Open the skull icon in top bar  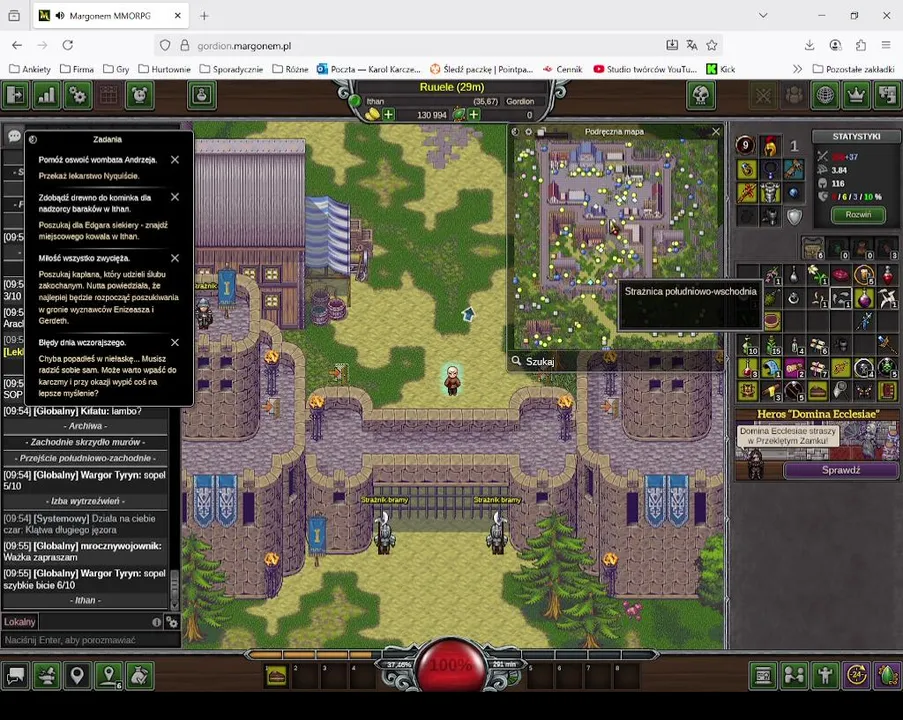[x=701, y=95]
